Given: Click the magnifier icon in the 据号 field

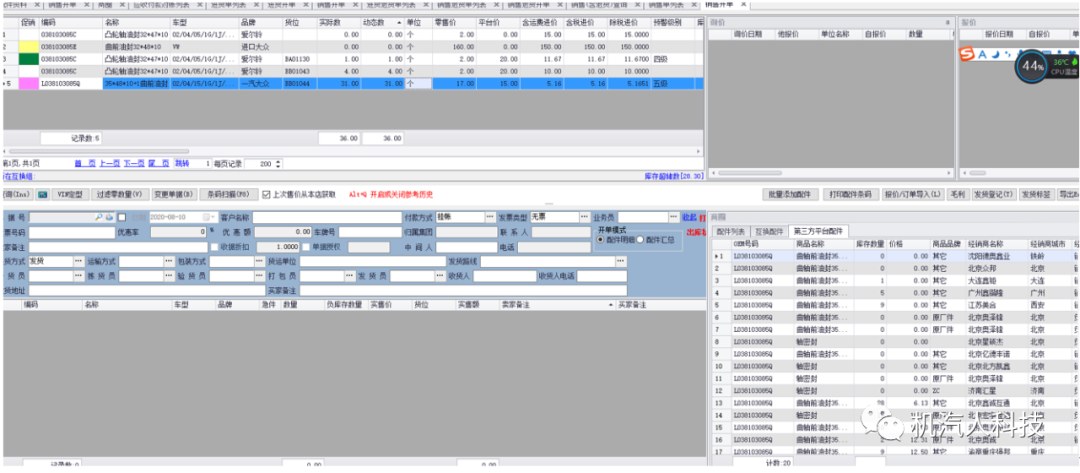Looking at the screenshot, I should [x=98, y=217].
